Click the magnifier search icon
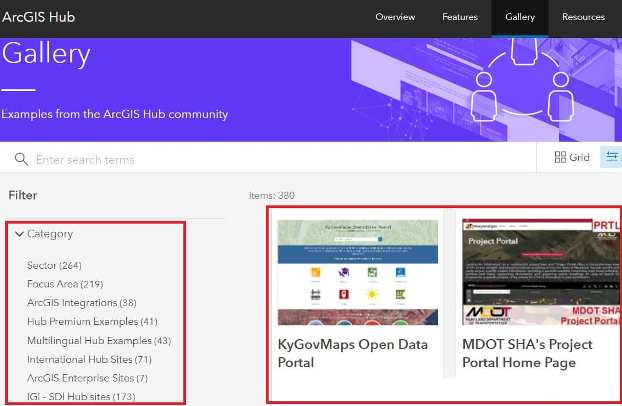This screenshot has height=406, width=622. pos(21,159)
